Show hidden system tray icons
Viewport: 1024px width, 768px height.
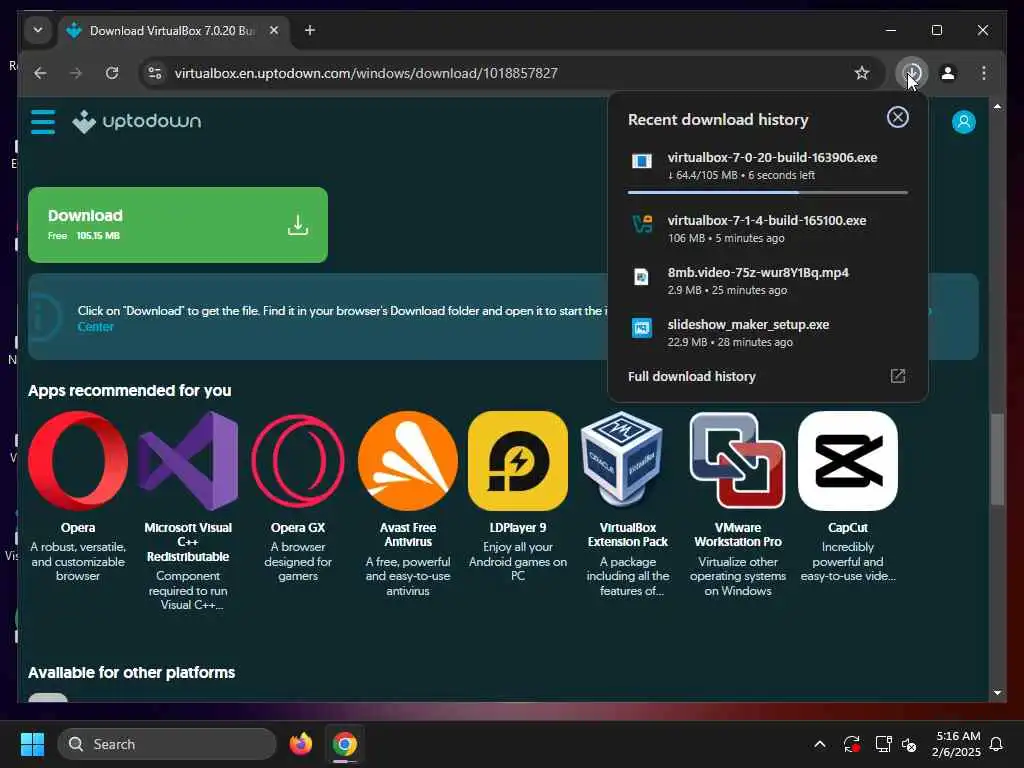tap(820, 744)
